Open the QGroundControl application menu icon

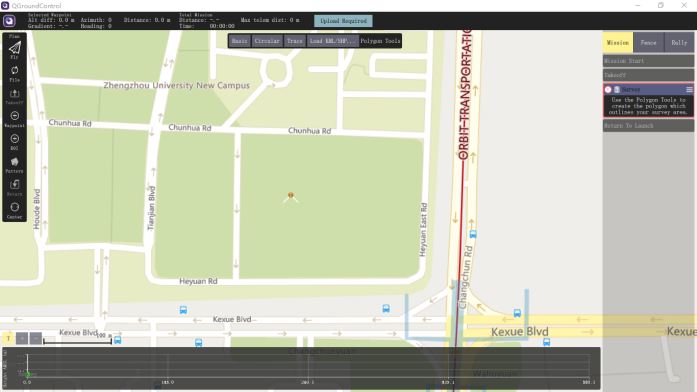9,21
